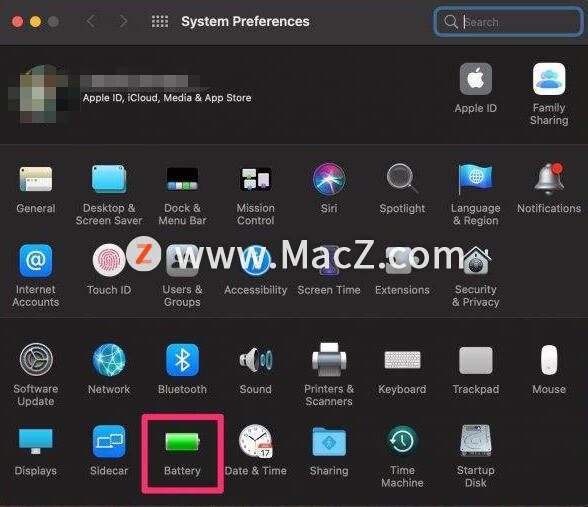Close the System Preferences window
The image size is (588, 507).
click(18, 22)
